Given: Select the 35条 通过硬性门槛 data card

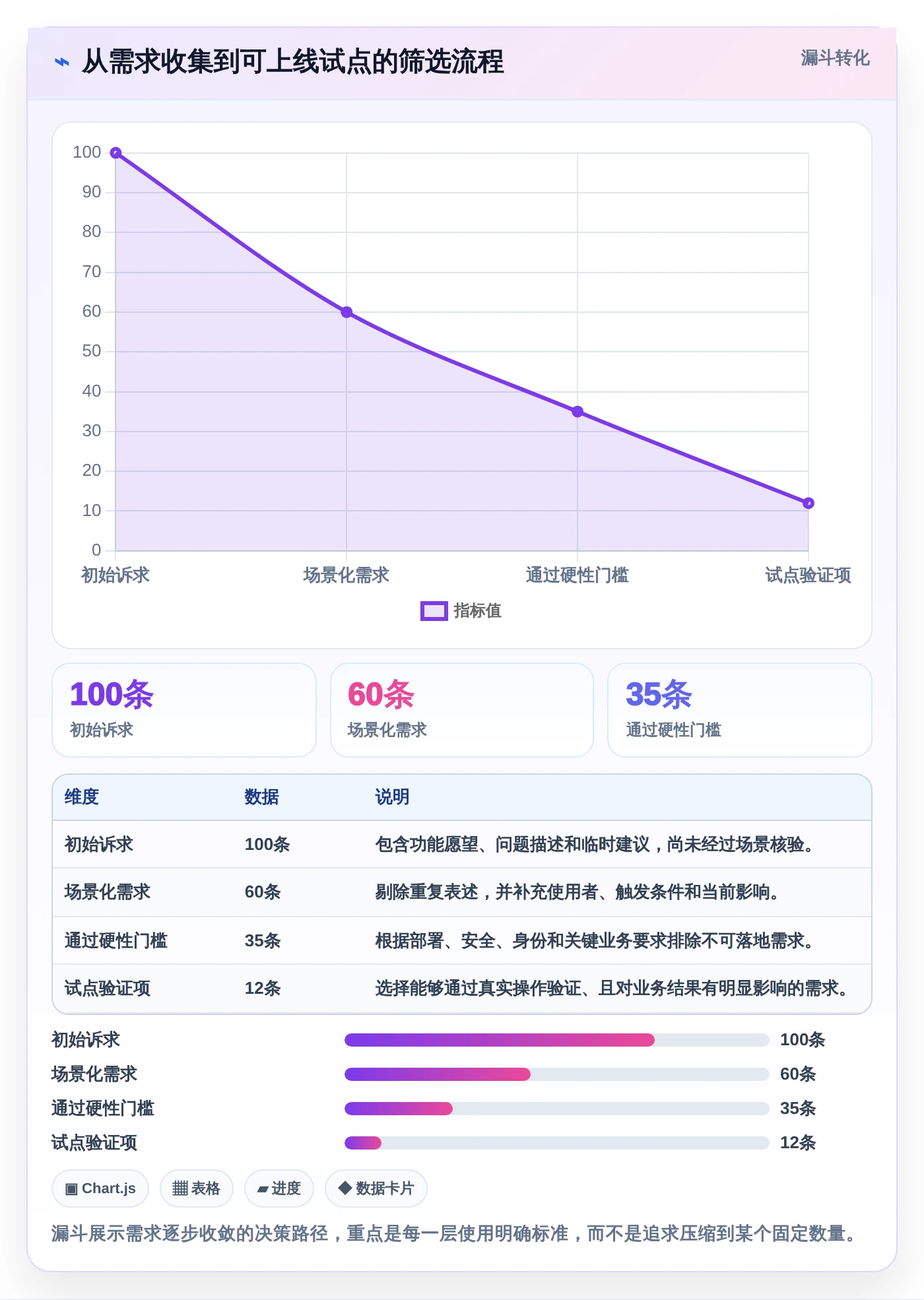Looking at the screenshot, I should [x=740, y=710].
